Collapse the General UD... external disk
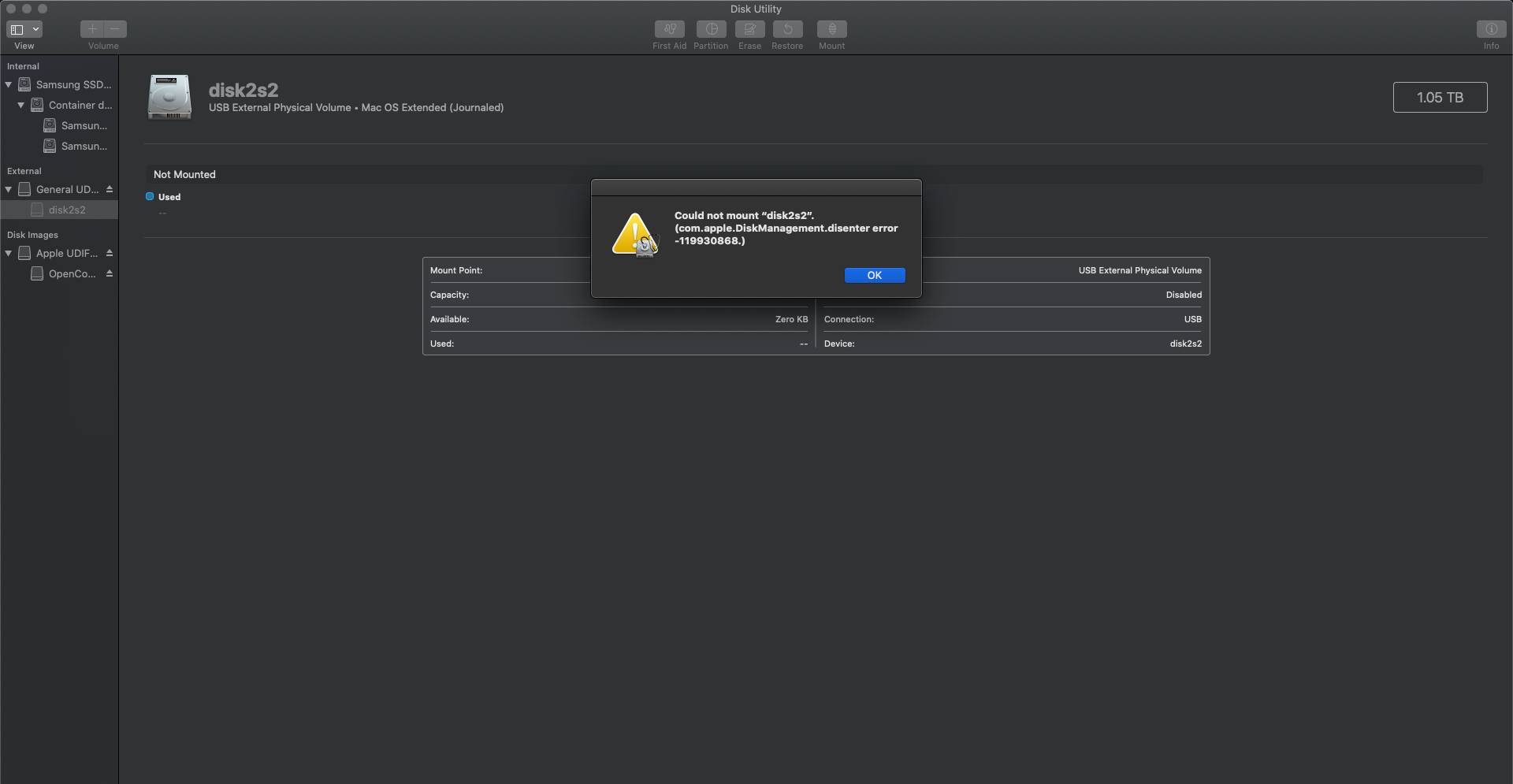The width and height of the screenshot is (1513, 784). coord(9,189)
